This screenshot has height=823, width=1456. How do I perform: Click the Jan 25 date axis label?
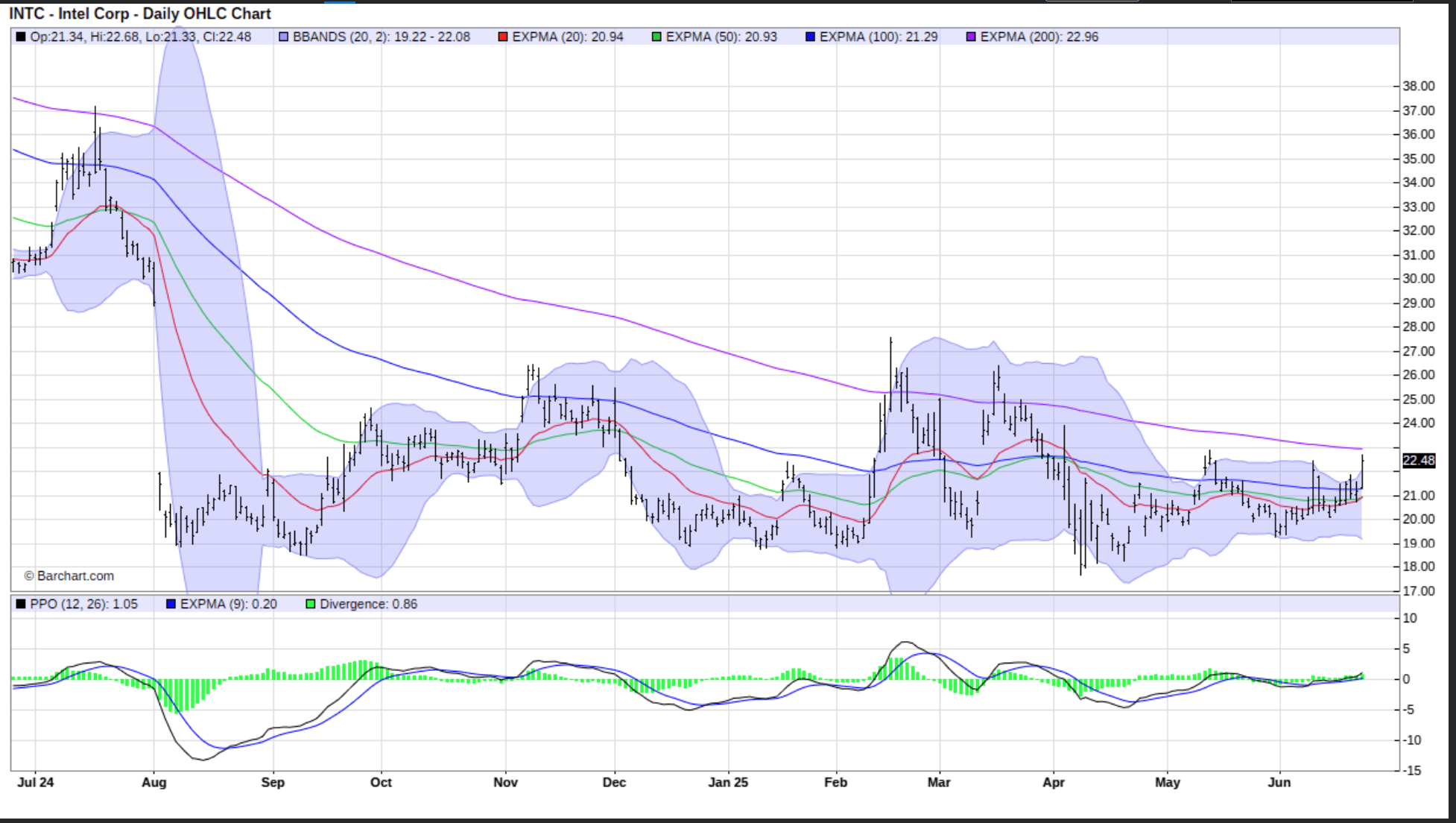point(728,782)
